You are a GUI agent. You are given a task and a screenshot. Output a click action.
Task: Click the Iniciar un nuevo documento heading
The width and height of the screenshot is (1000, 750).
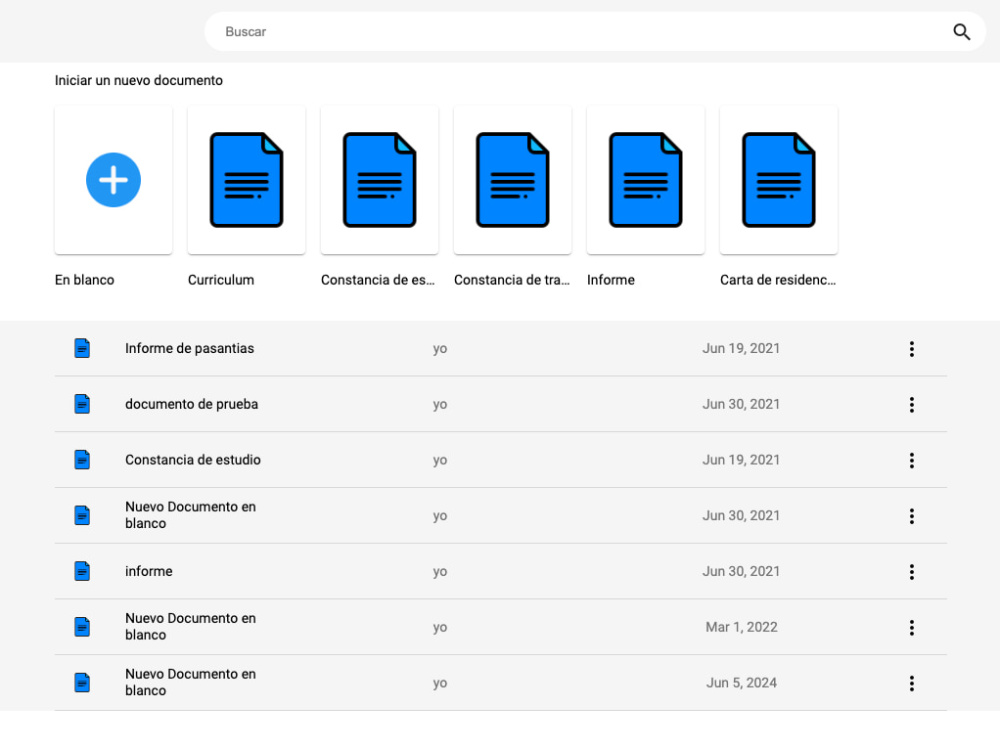click(x=138, y=80)
